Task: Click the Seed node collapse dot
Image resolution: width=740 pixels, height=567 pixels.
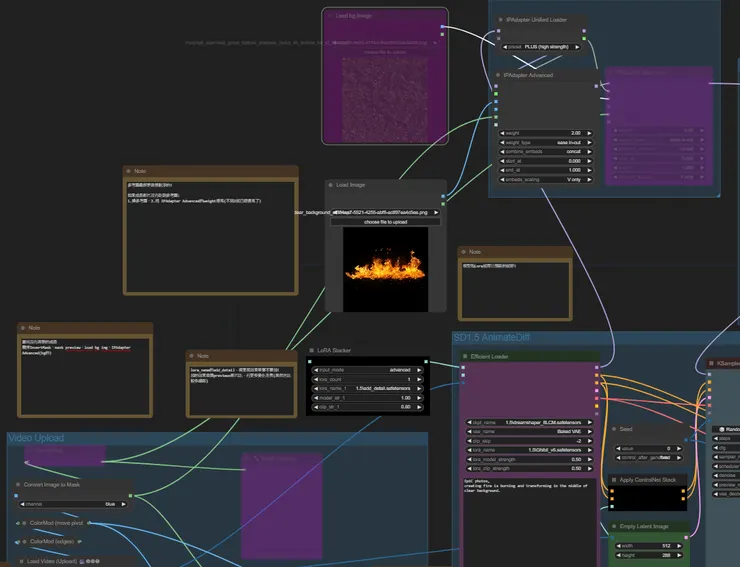Action: click(614, 429)
